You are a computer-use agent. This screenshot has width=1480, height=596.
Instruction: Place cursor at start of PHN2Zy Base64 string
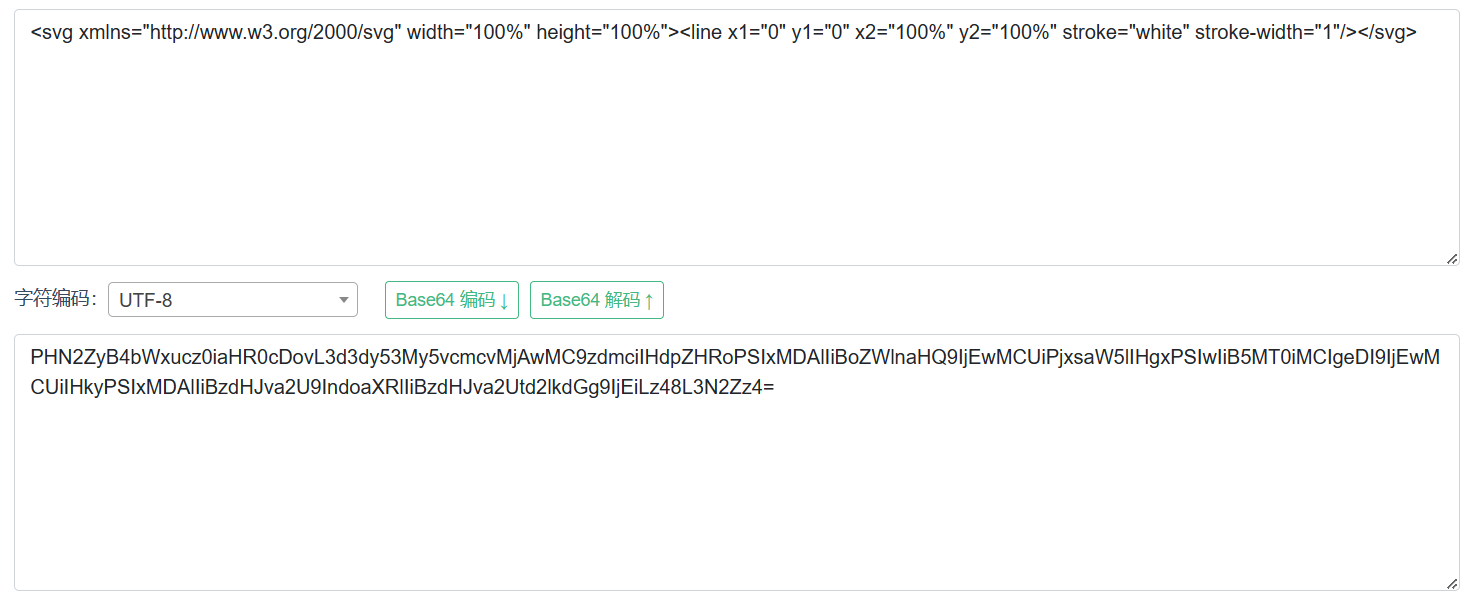[32, 358]
